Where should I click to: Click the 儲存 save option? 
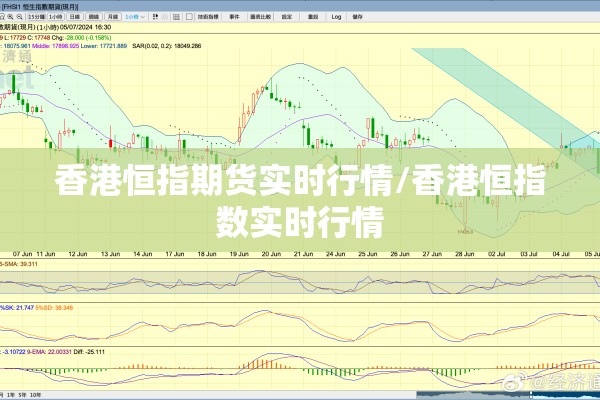tap(357, 17)
